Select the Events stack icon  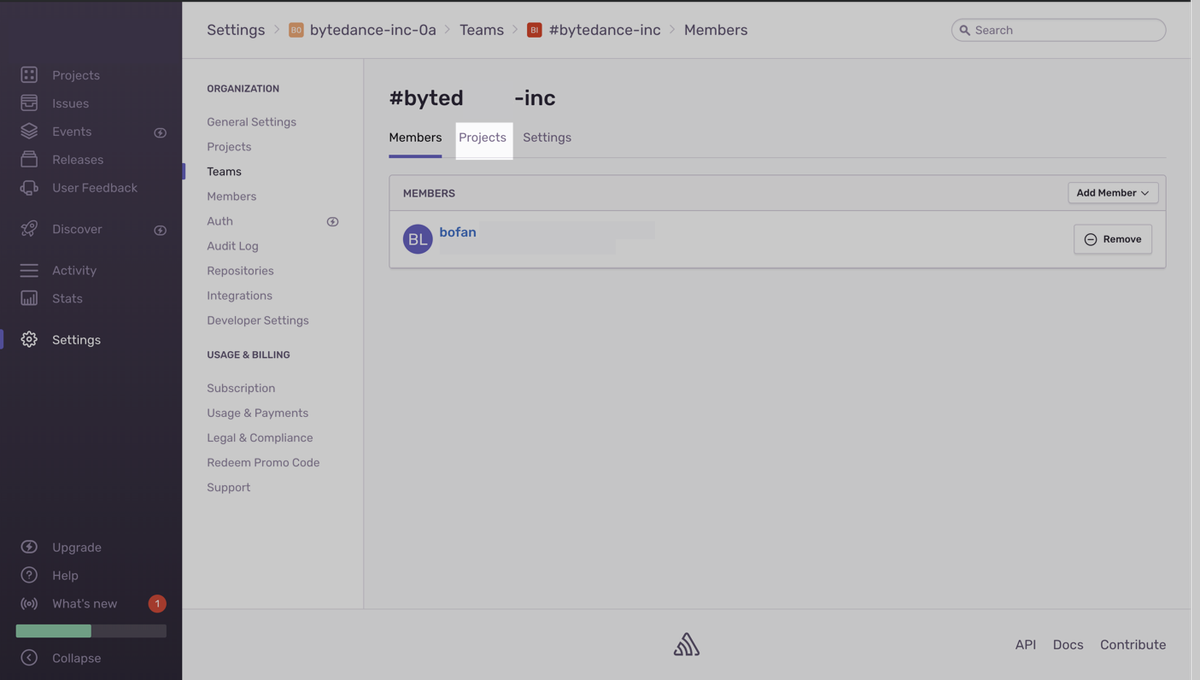coord(29,131)
